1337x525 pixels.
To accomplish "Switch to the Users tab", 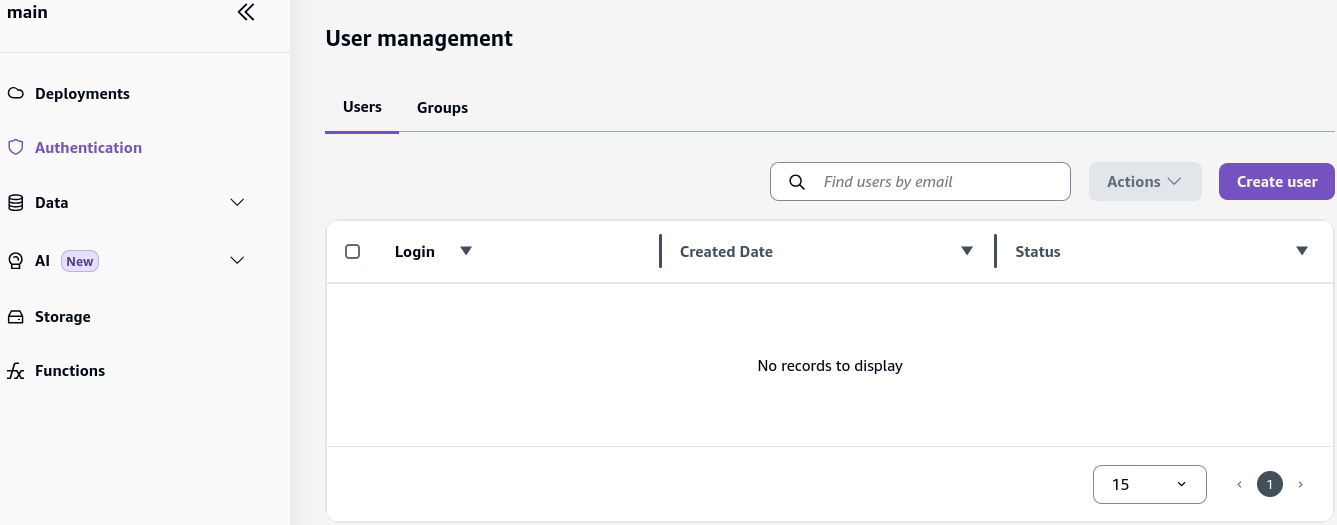I will [362, 107].
